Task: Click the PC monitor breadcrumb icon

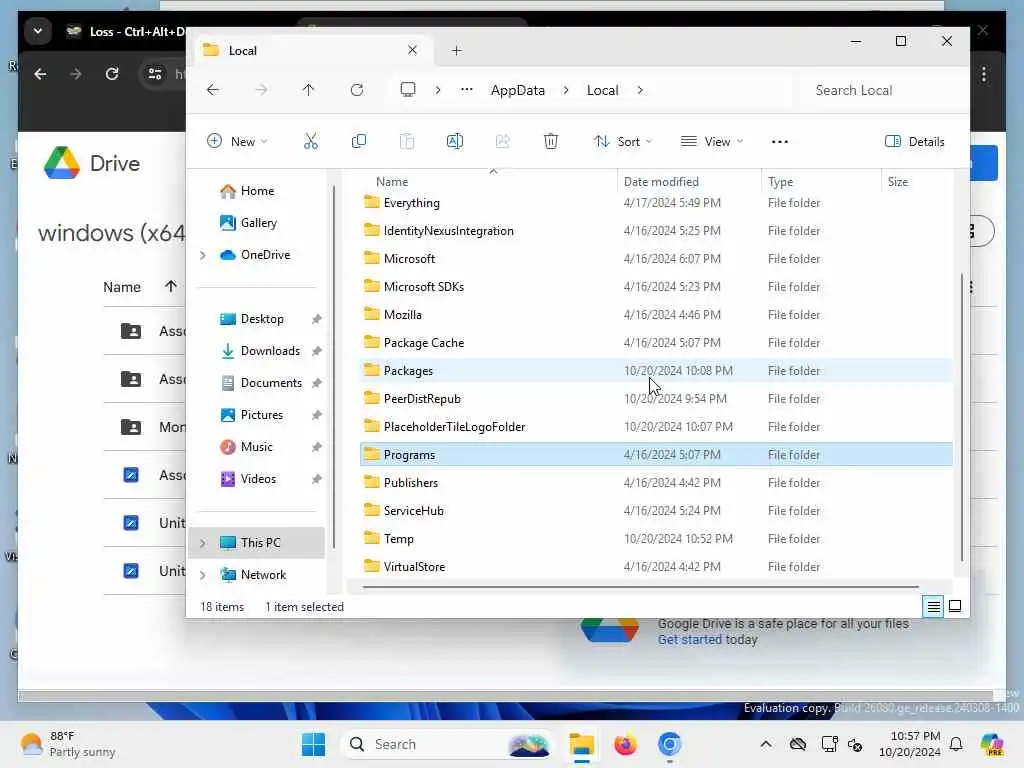Action: (x=408, y=89)
